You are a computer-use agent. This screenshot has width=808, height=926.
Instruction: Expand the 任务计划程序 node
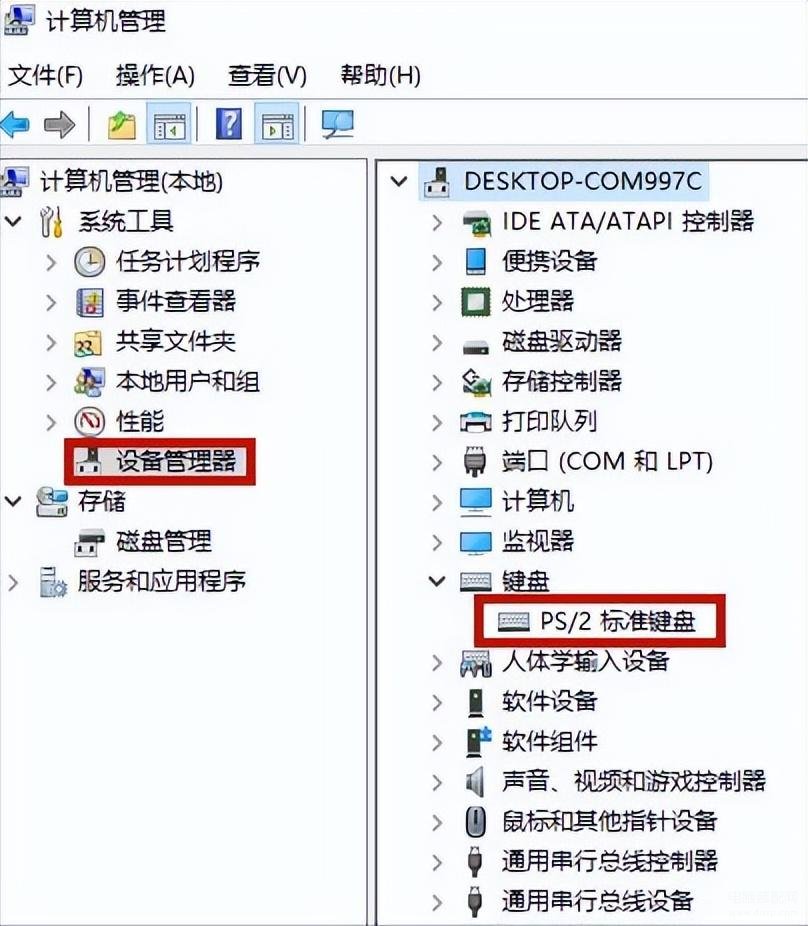click(x=51, y=262)
